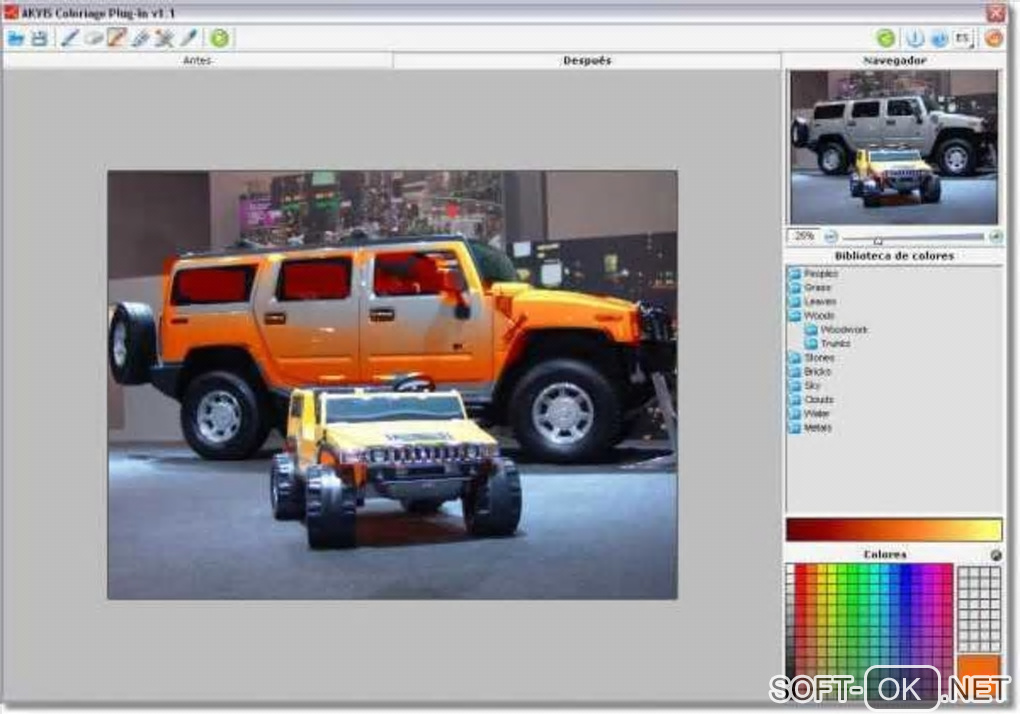1020x714 pixels.
Task: Select the Magic Tube tool icon
Action: coord(164,38)
